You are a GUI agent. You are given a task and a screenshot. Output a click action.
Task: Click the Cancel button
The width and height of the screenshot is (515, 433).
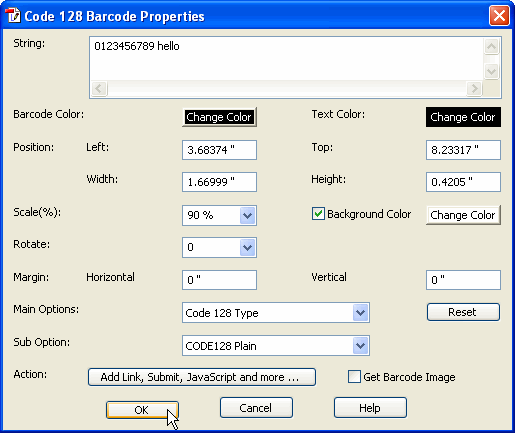click(x=256, y=408)
